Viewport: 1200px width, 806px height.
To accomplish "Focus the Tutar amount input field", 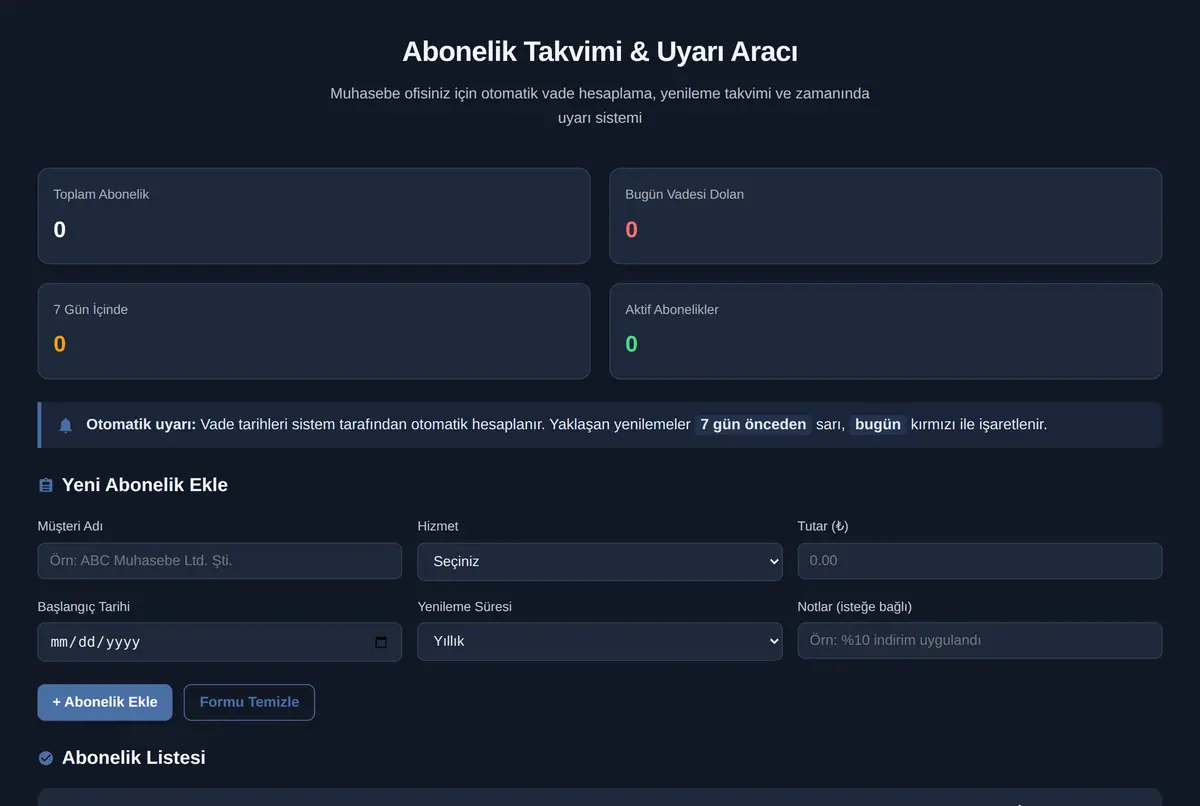I will click(x=980, y=561).
